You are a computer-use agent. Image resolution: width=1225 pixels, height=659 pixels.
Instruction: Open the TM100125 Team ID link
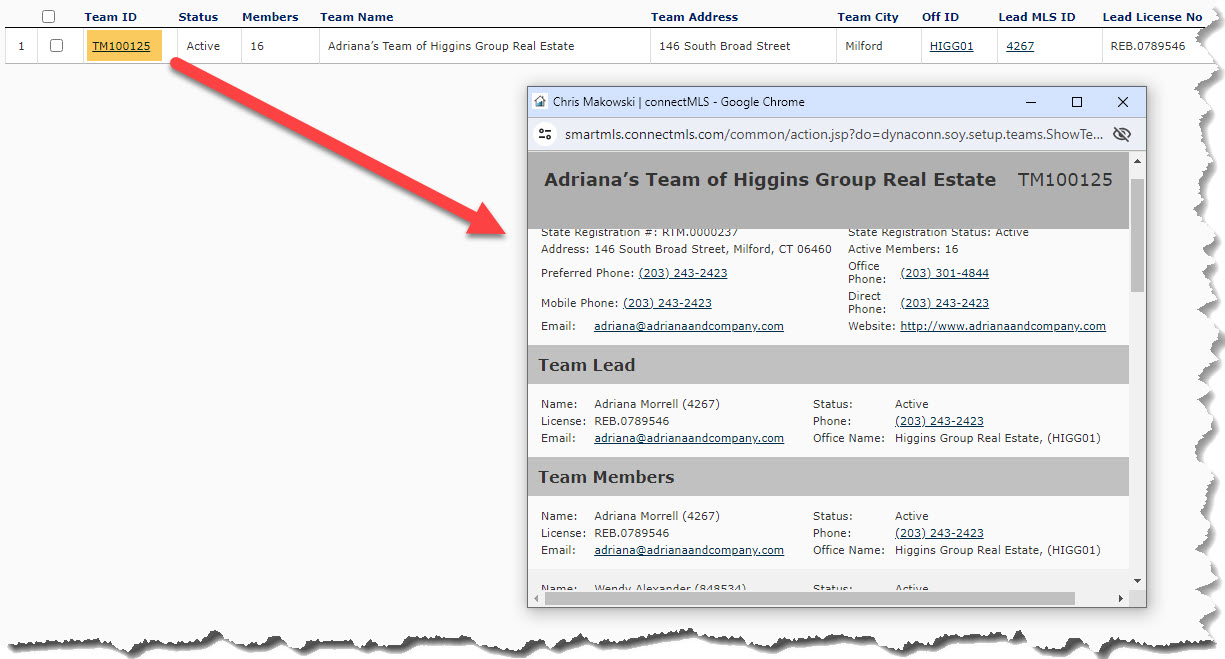point(121,46)
